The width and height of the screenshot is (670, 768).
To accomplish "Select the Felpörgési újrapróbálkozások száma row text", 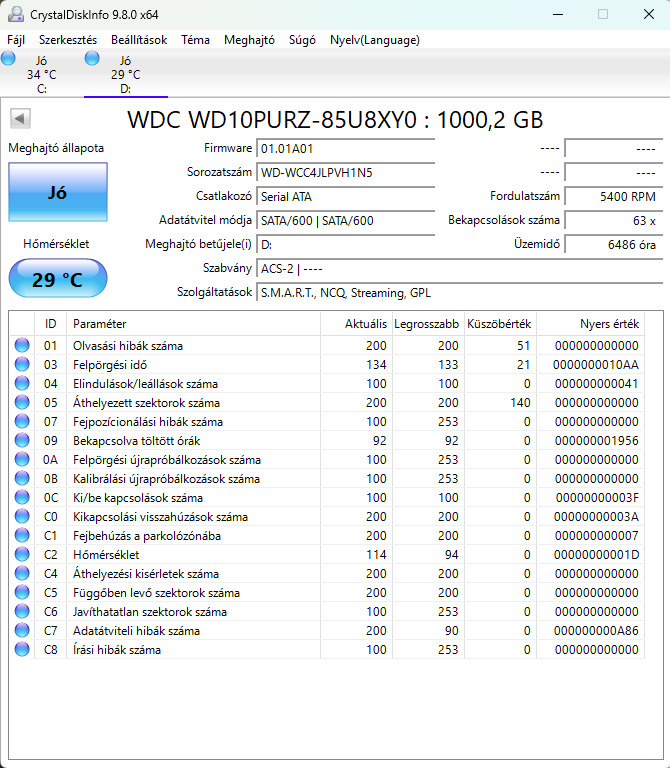I will tap(167, 460).
